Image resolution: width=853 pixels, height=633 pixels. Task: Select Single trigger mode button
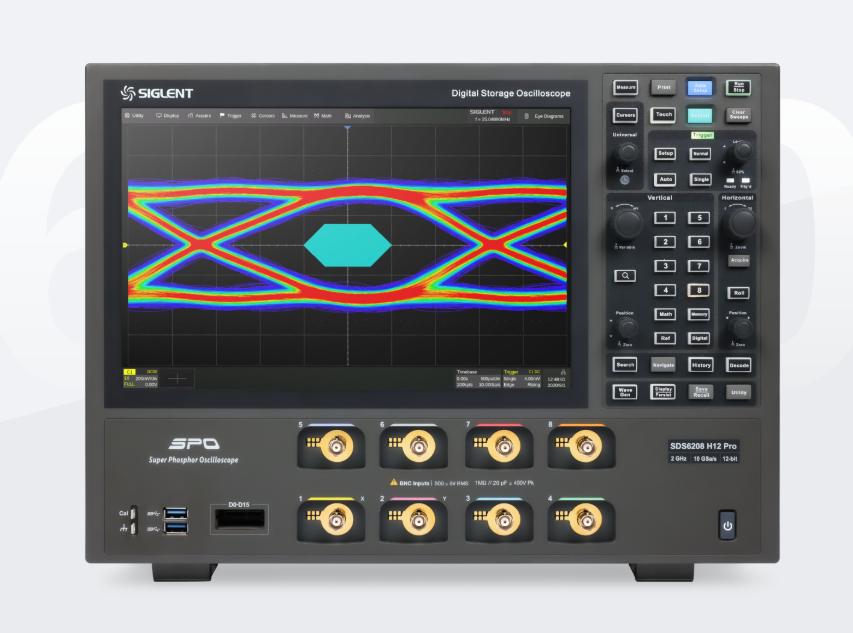point(701,179)
